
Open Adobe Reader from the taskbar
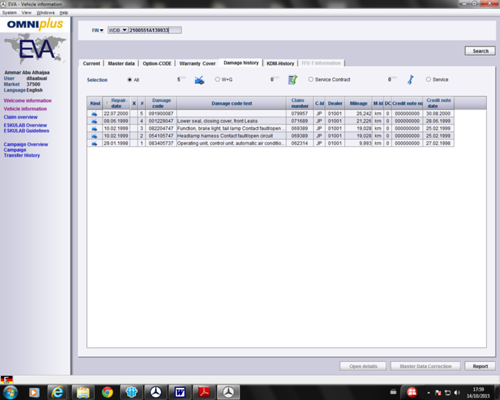204,392
